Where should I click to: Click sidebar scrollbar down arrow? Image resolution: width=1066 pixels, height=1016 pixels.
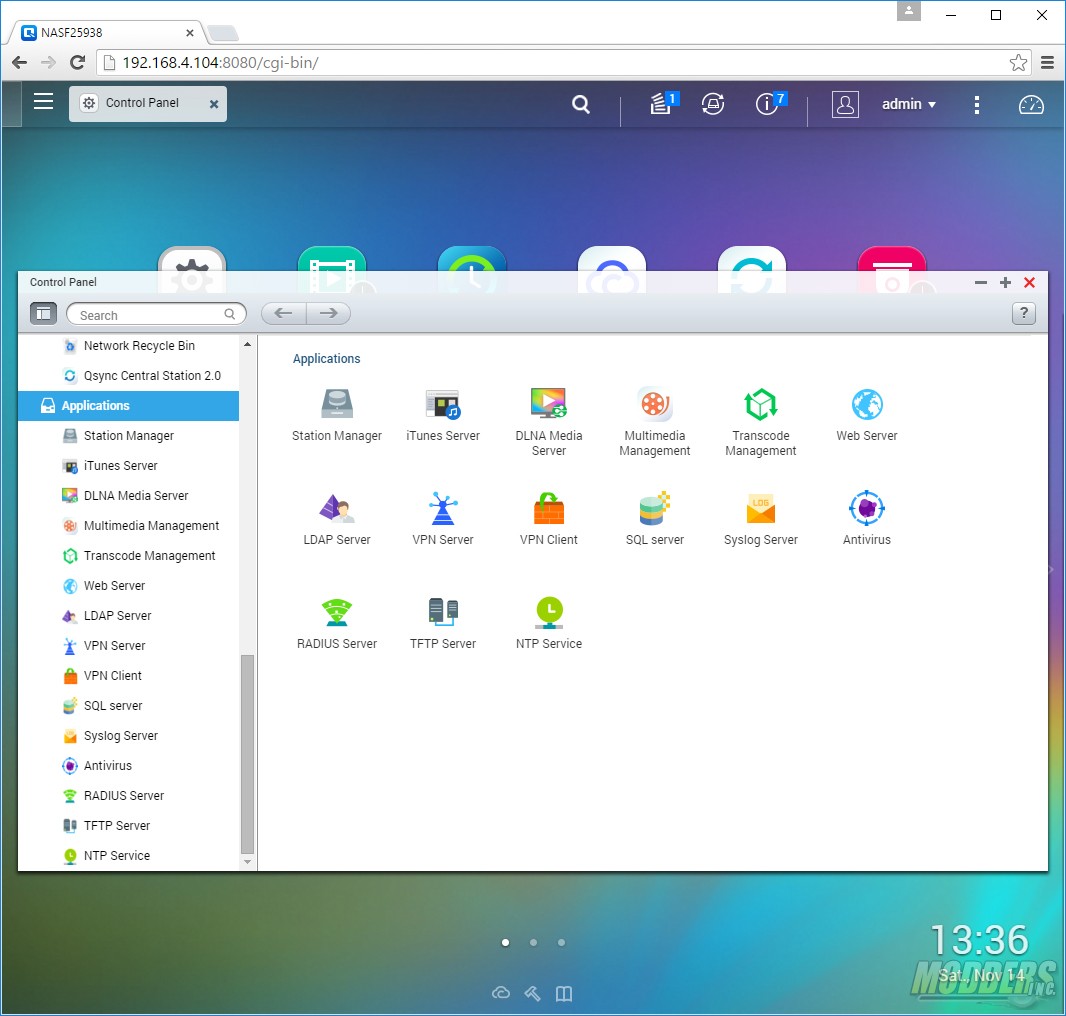[x=247, y=862]
